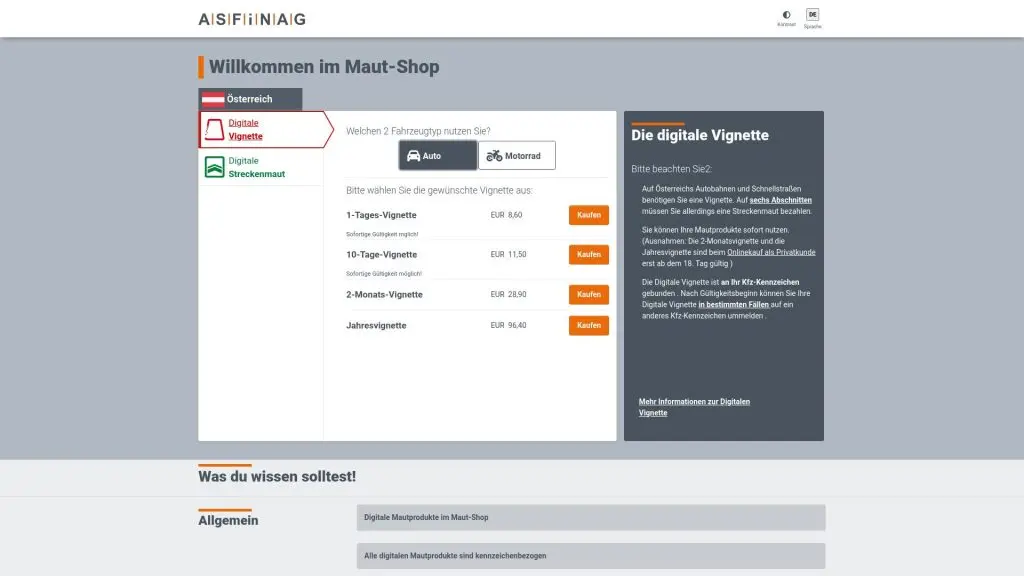
Task: Click the ASFINAG logo
Action: (252, 19)
